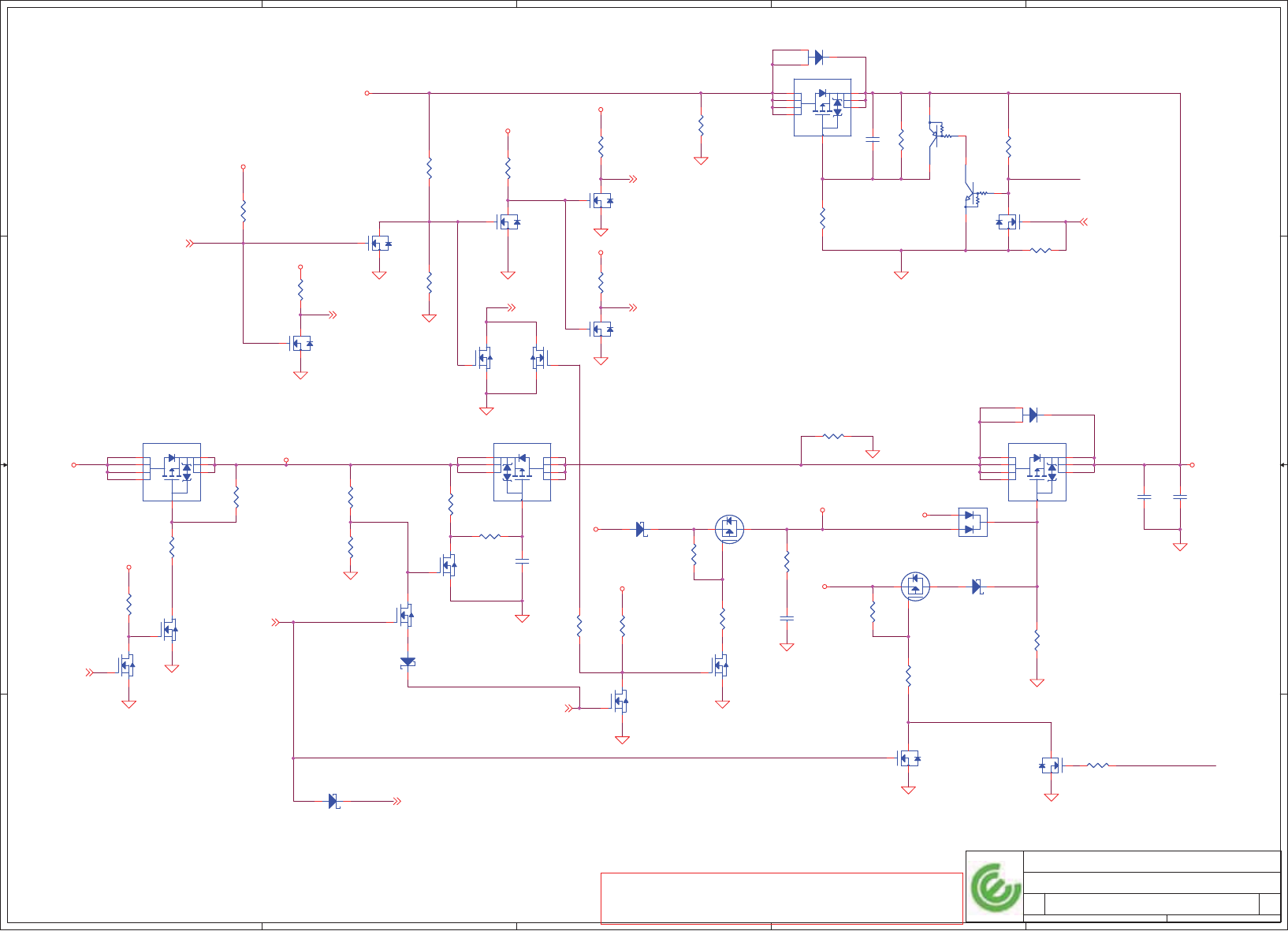
Task: Select the downward-pointing vertical diode
Action: pos(408,663)
